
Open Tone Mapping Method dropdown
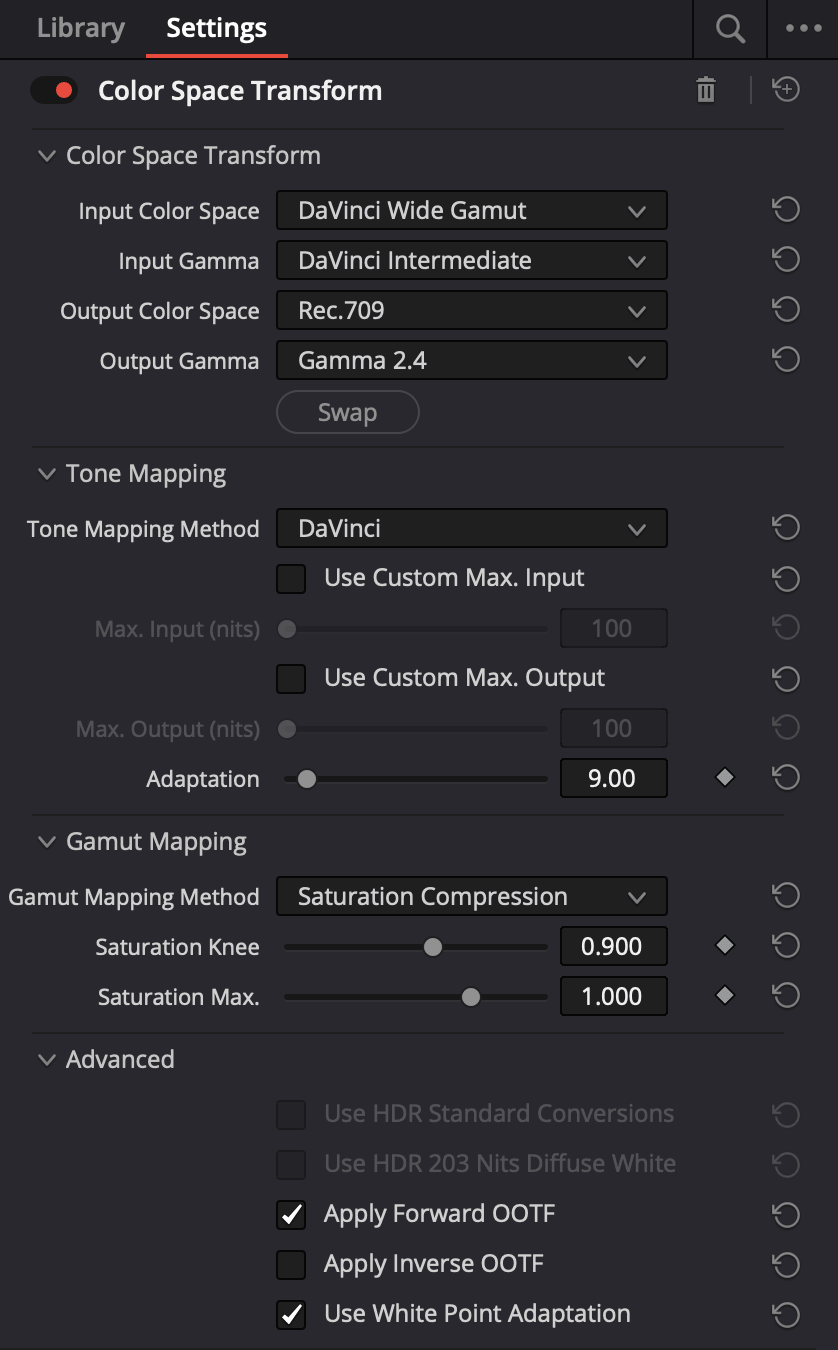click(x=471, y=528)
